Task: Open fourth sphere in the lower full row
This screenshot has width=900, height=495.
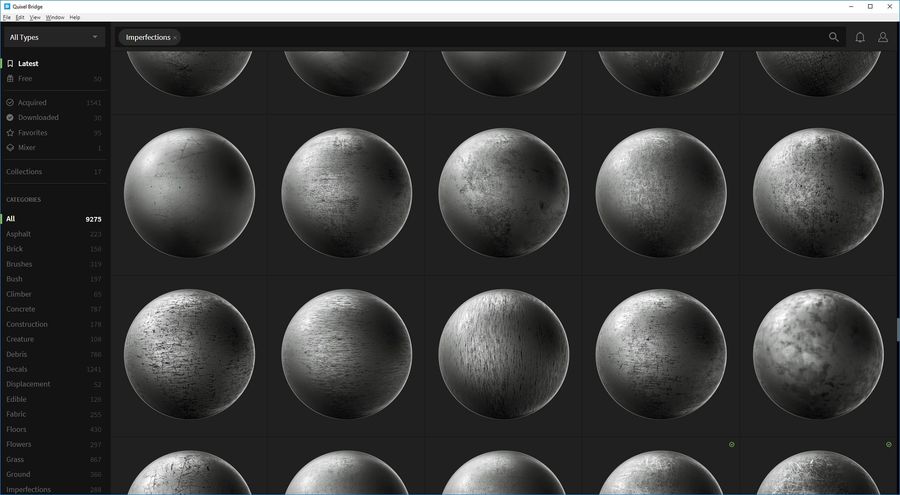Action: [x=661, y=354]
